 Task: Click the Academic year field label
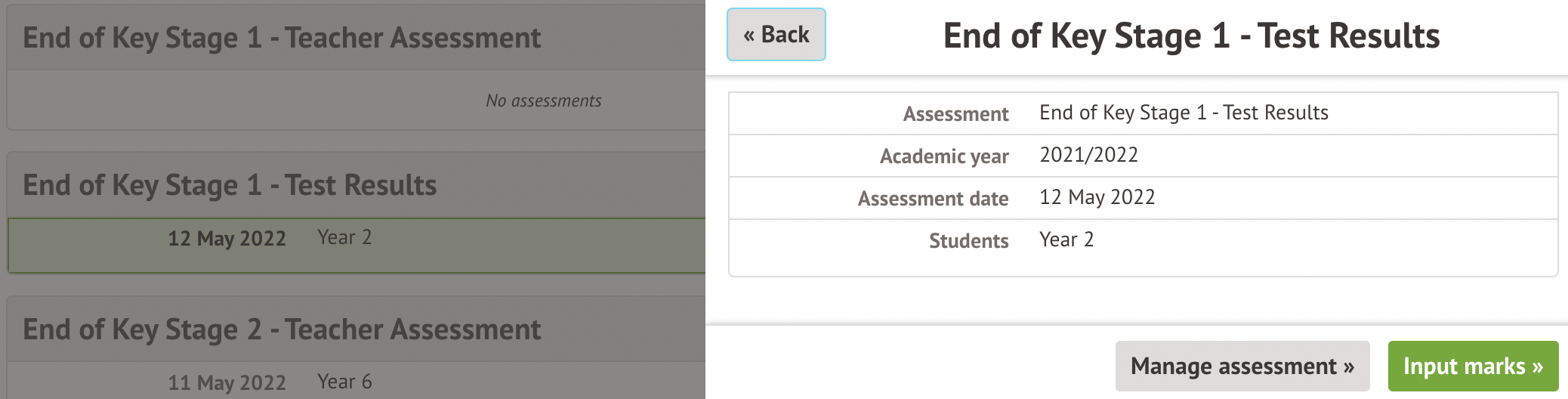pos(943,156)
